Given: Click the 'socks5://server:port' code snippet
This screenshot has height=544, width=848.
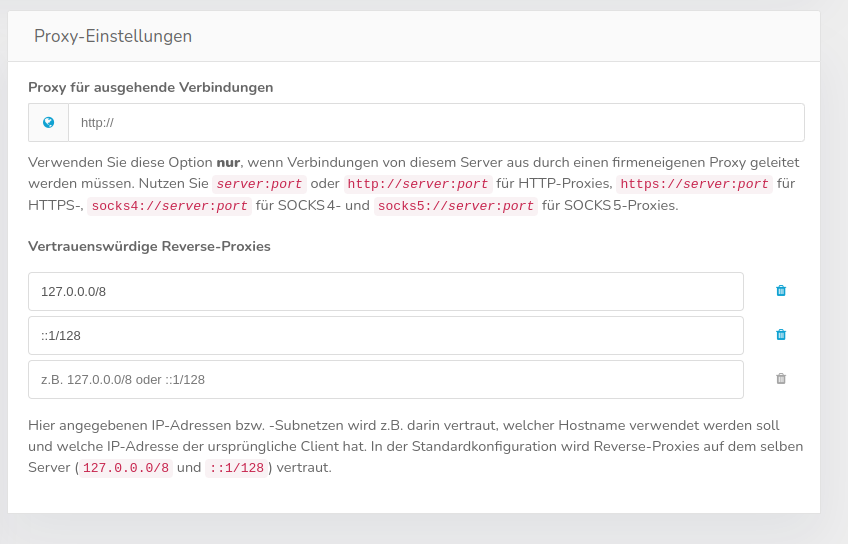Looking at the screenshot, I should click(x=455, y=206).
